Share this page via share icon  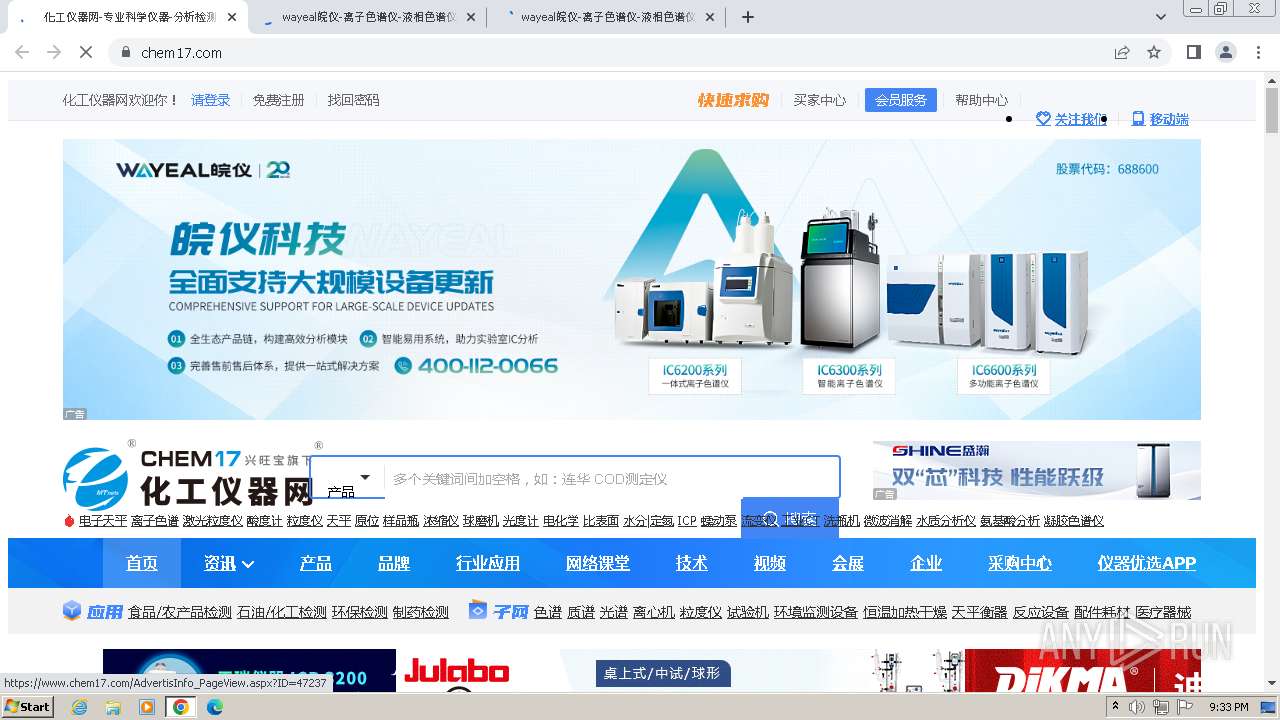point(1122,52)
